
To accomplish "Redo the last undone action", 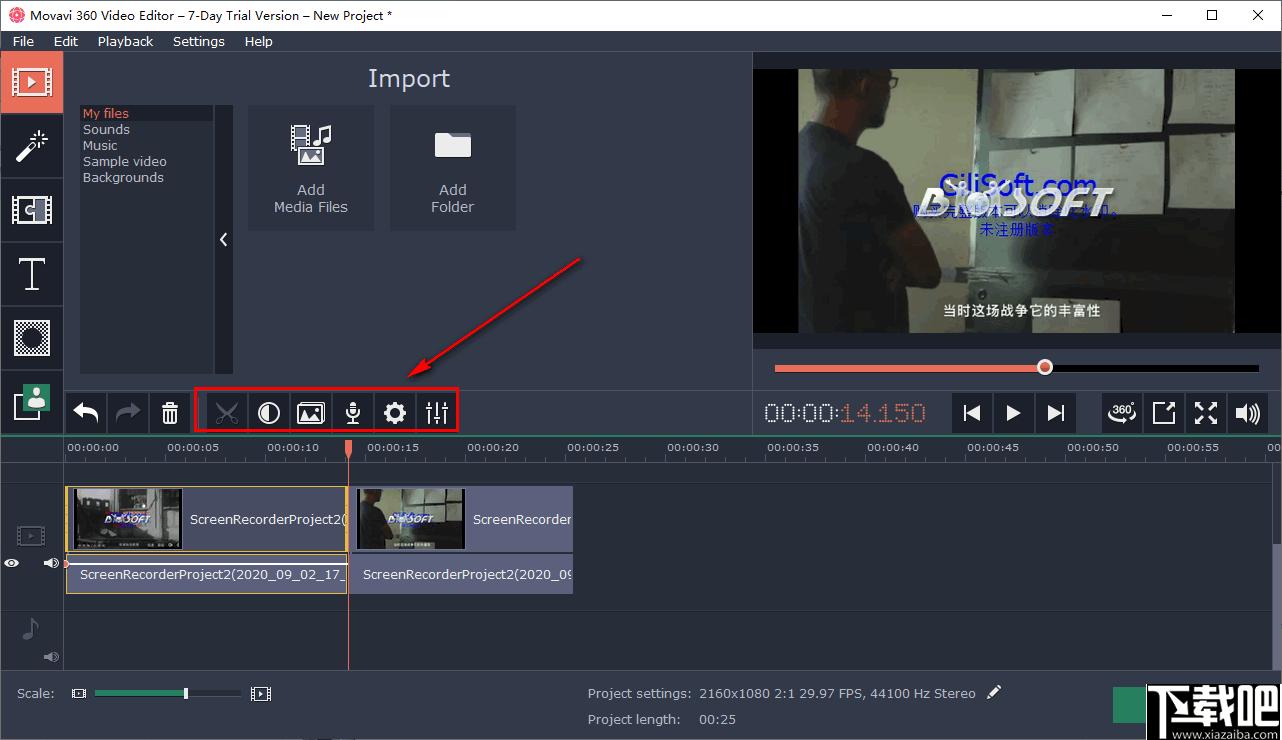I will pyautogui.click(x=128, y=412).
